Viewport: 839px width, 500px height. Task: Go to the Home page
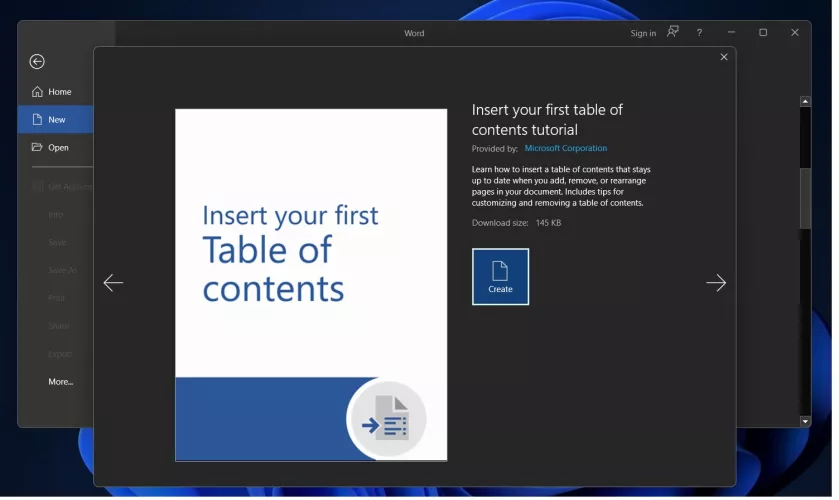[59, 92]
